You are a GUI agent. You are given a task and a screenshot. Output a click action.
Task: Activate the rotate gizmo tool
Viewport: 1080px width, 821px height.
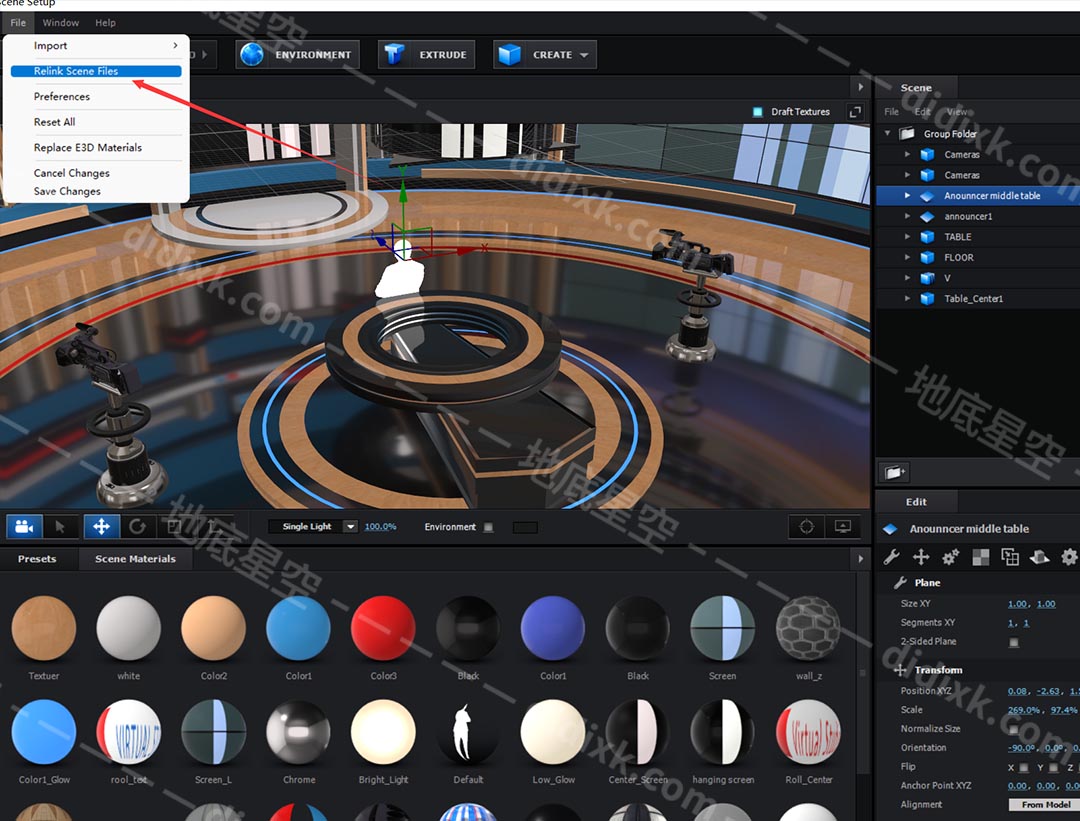pos(138,527)
